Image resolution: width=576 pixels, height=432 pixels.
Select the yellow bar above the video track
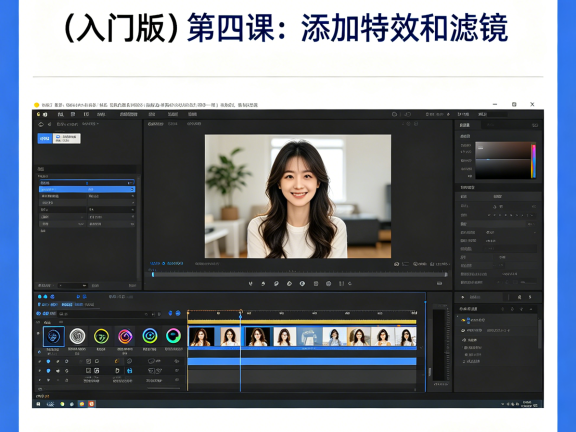point(302,322)
